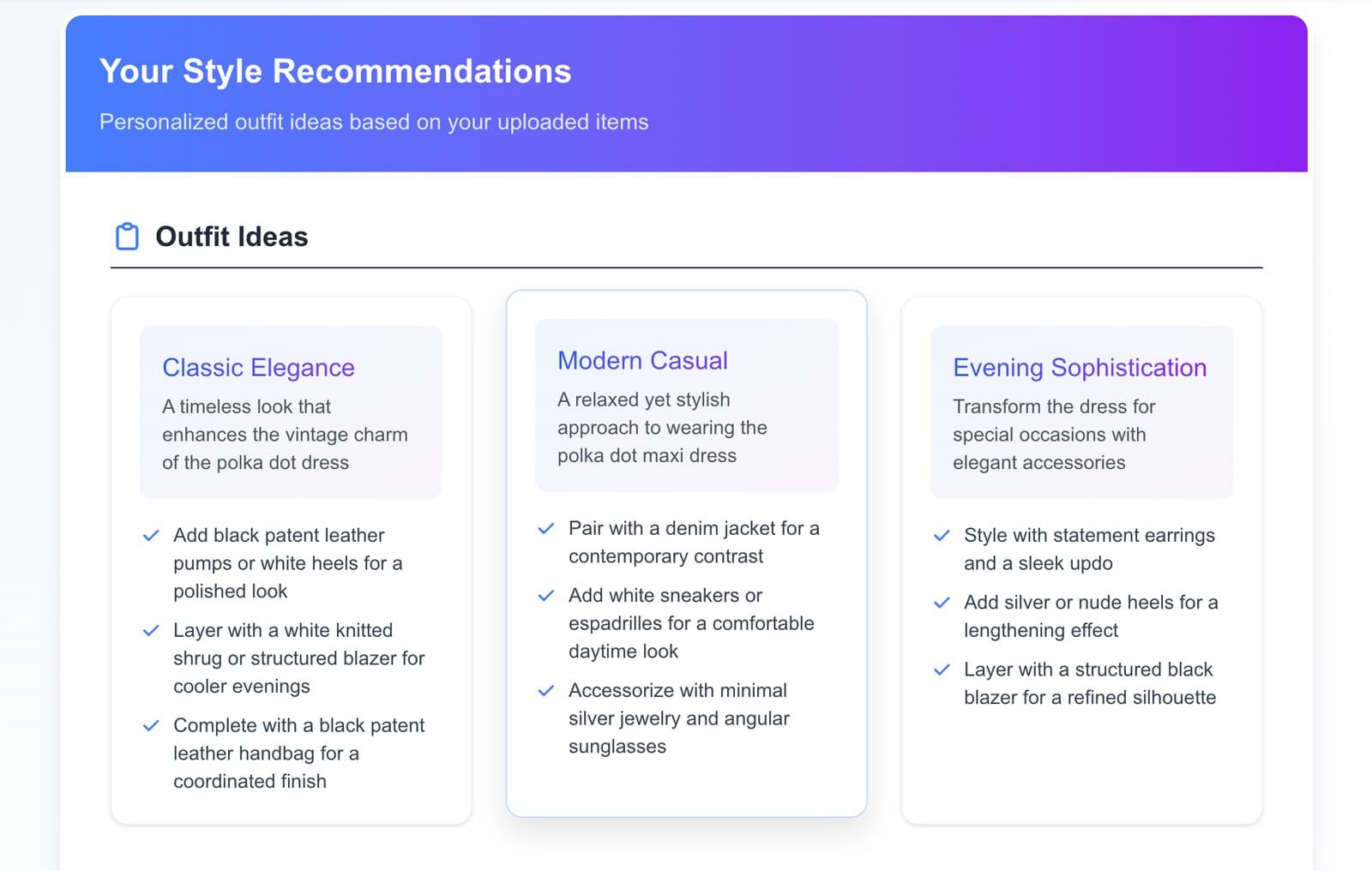Select the Modern Casual card title
This screenshot has height=871, width=1372.
pos(642,361)
